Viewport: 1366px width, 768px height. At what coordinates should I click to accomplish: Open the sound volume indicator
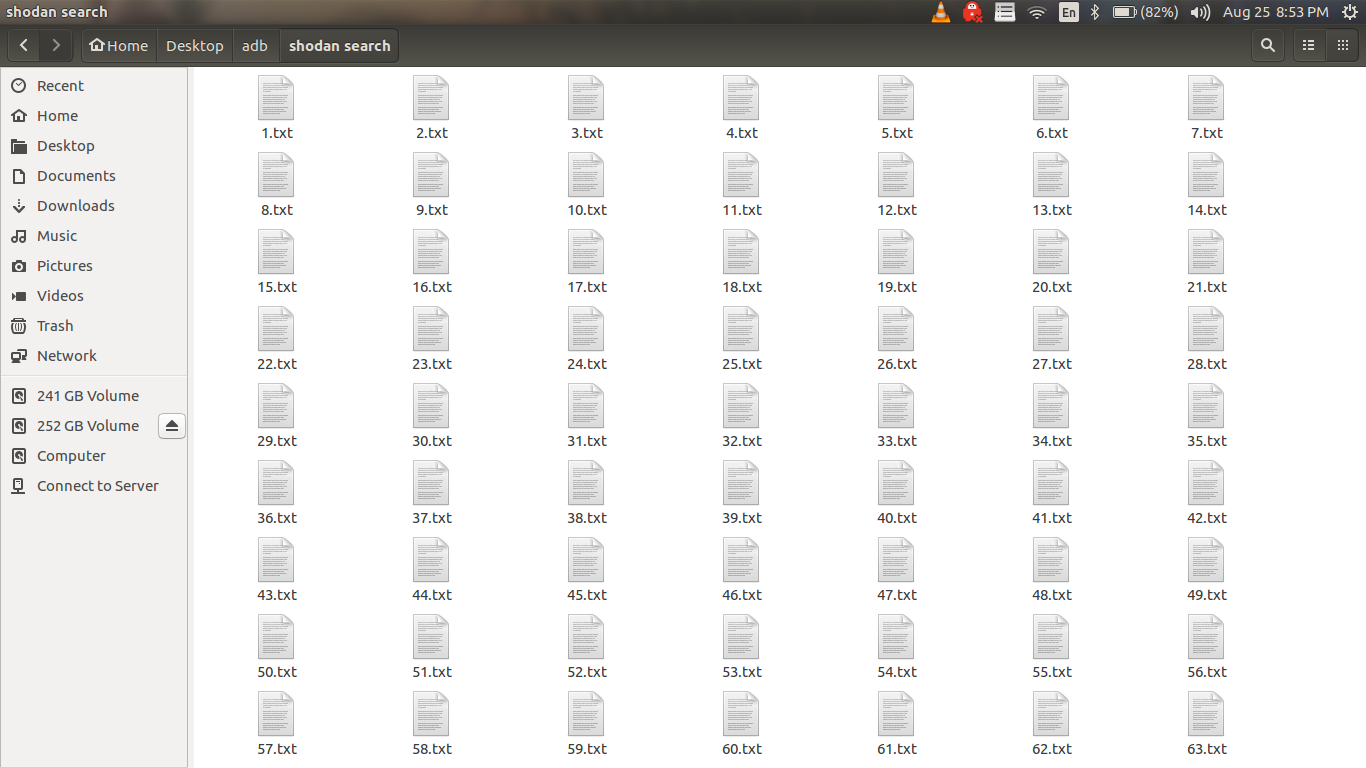click(1200, 12)
